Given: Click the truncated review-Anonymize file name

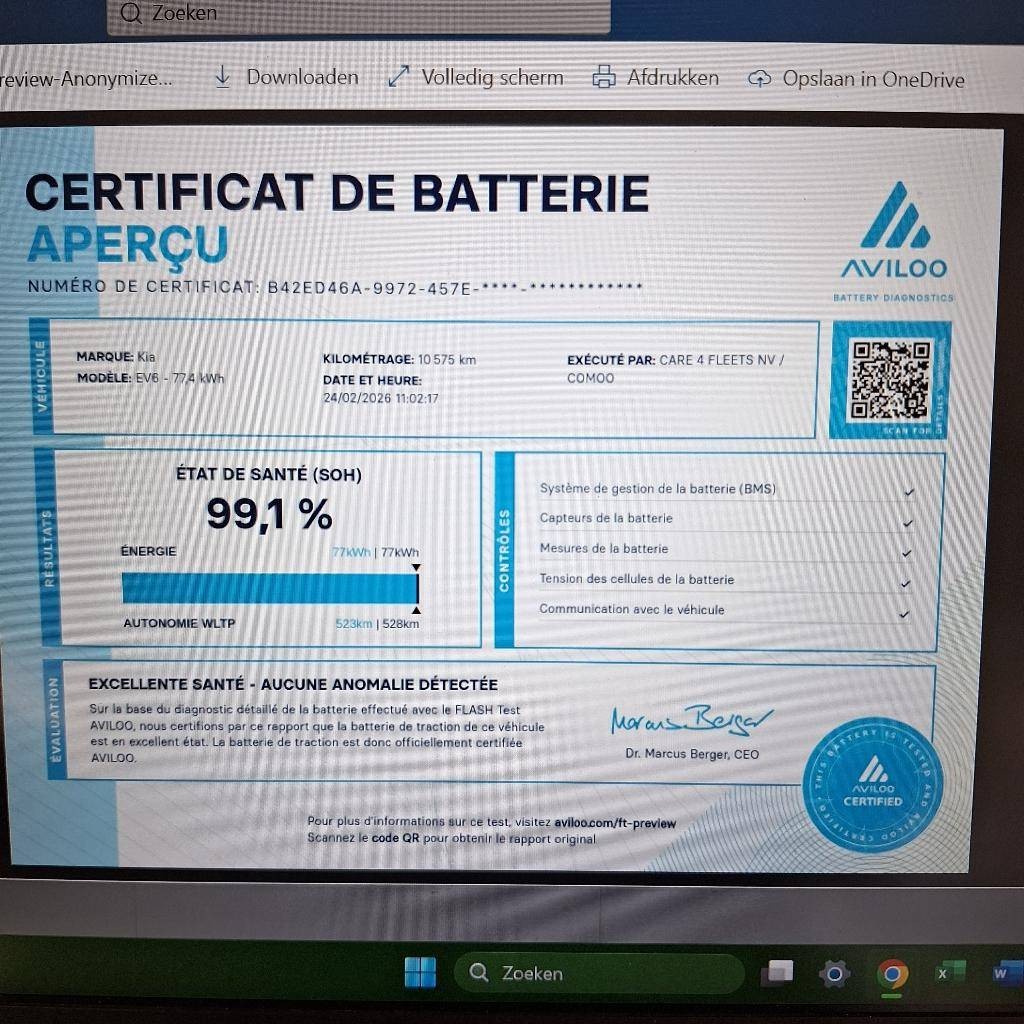Looking at the screenshot, I should coord(86,78).
